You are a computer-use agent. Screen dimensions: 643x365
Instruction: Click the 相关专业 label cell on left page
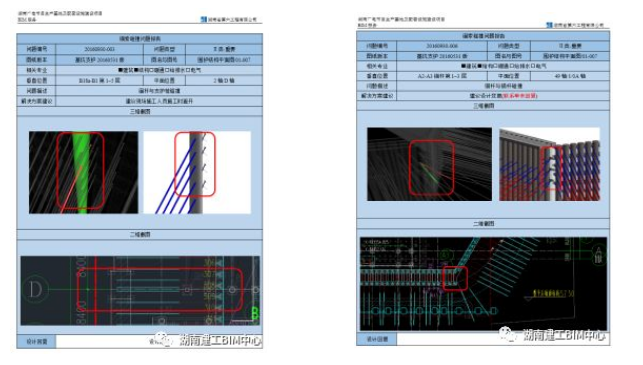[x=36, y=70]
